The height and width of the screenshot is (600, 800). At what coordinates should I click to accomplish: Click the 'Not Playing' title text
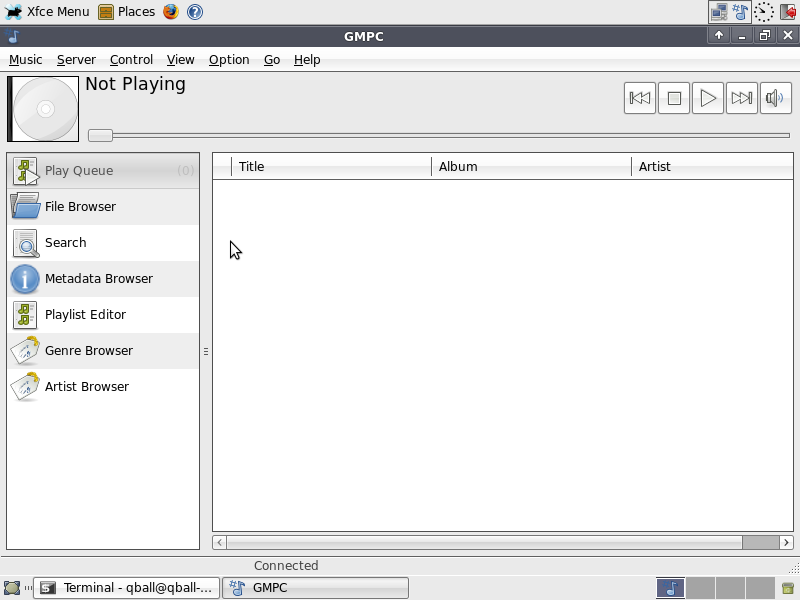pos(135,84)
